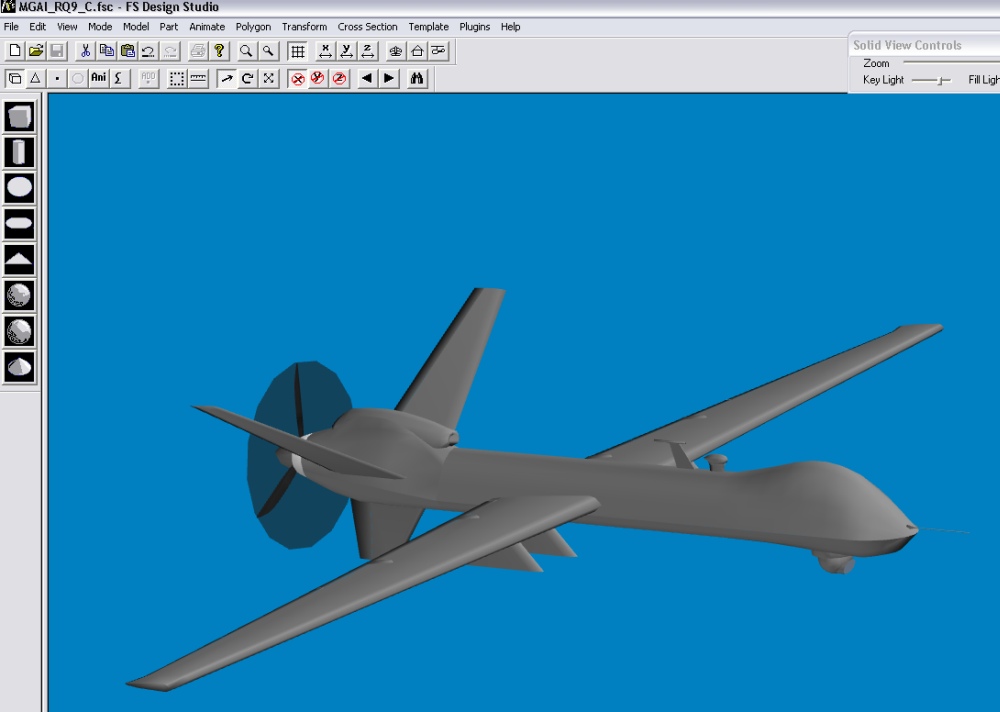Open the Plugins menu
This screenshot has height=712, width=1000.
475,27
